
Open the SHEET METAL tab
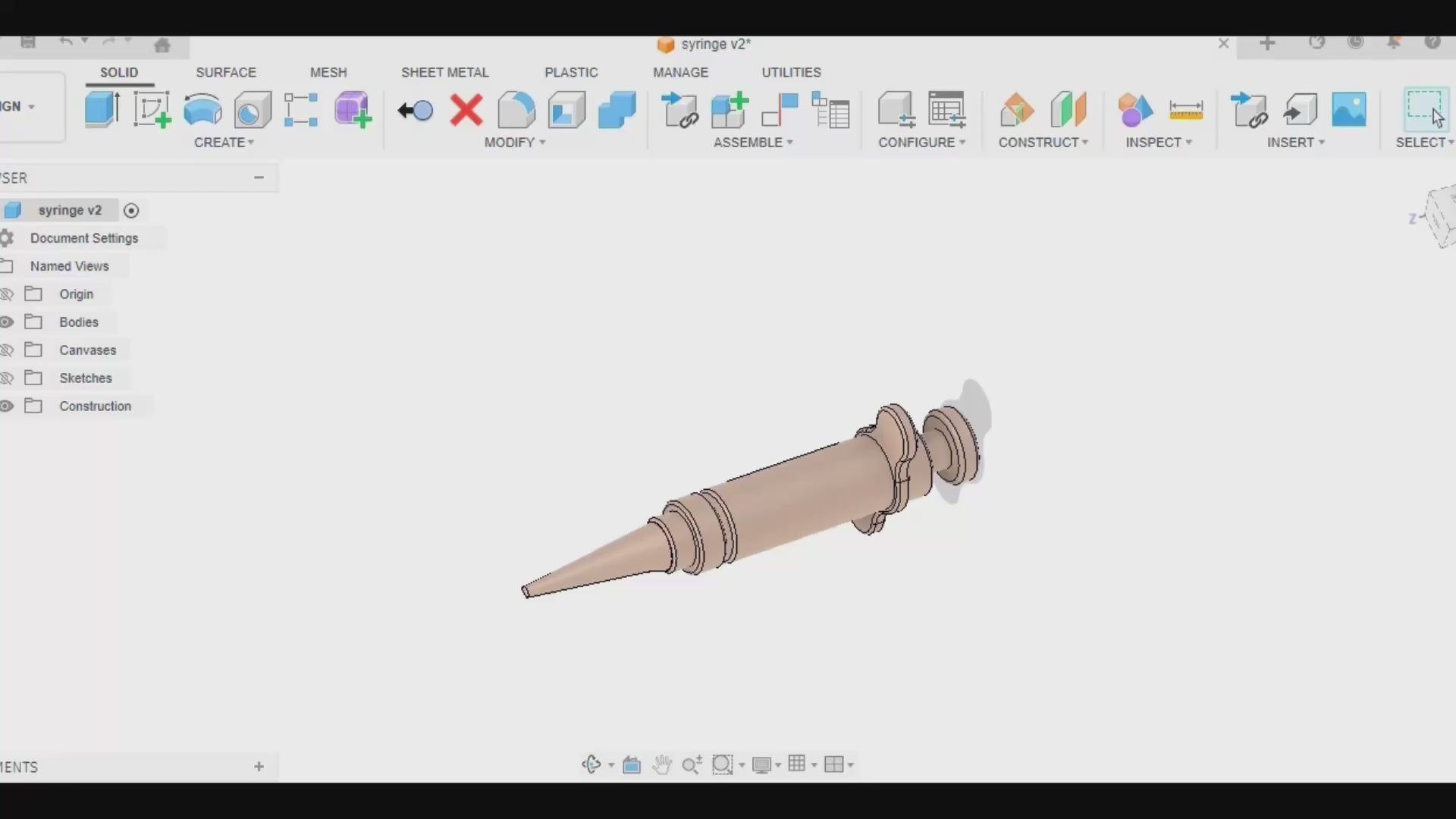[444, 72]
